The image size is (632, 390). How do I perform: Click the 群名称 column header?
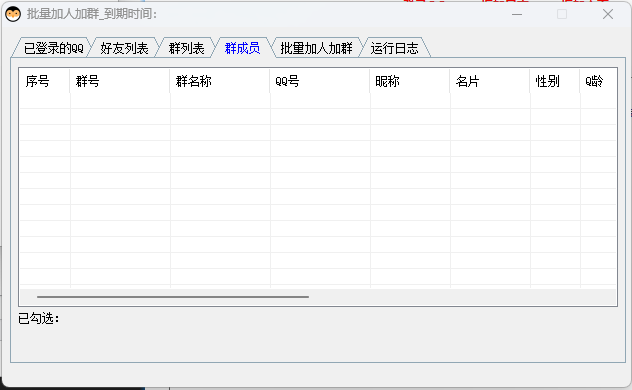[x=220, y=81]
